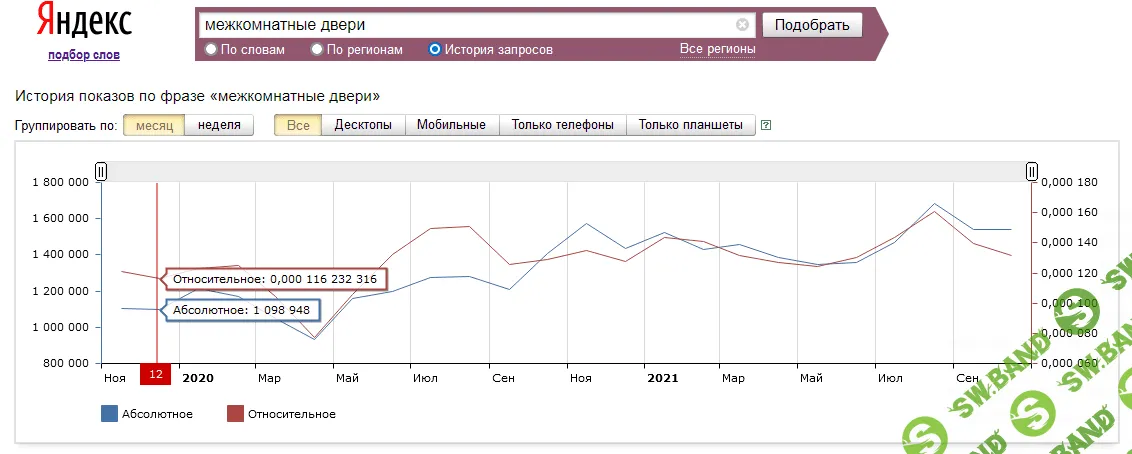Group the chart by "месяц"

(154, 125)
